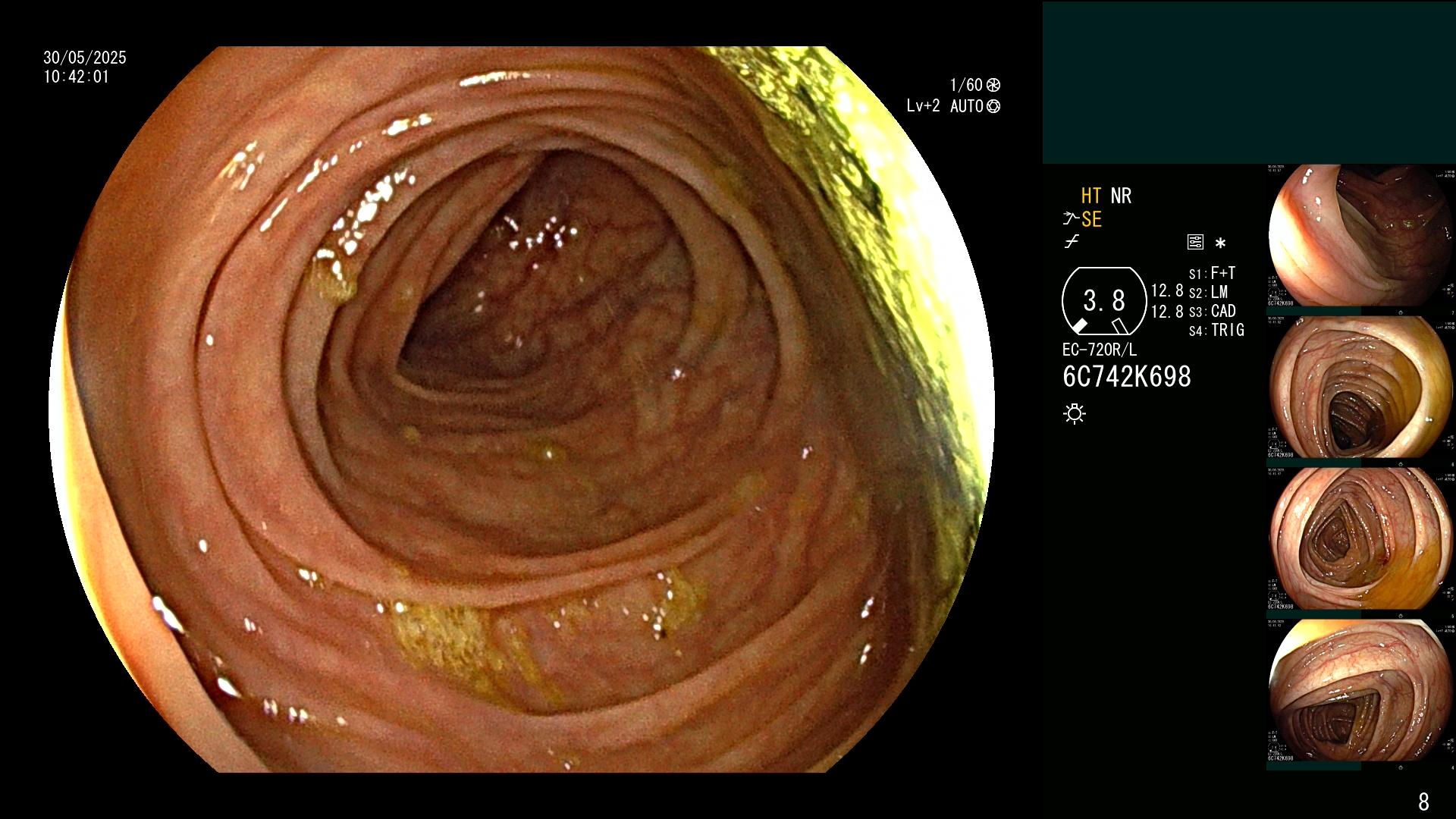Image resolution: width=1456 pixels, height=819 pixels.
Task: Click the S1: F+T switch assignment
Action: coord(1212,273)
